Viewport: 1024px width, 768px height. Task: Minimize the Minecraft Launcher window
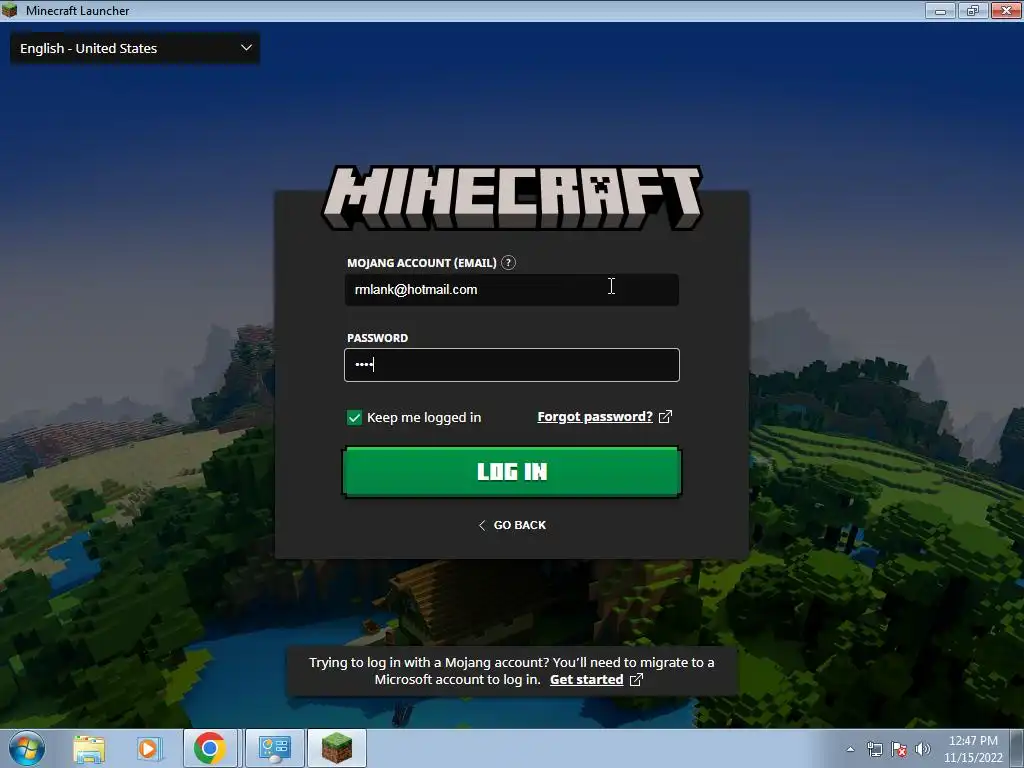(940, 10)
